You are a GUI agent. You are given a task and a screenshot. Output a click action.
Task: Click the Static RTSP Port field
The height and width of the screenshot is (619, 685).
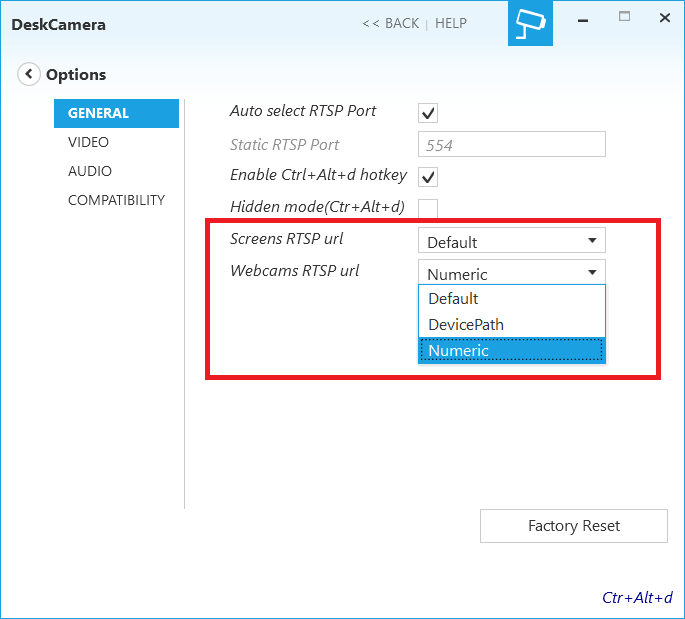tap(511, 145)
